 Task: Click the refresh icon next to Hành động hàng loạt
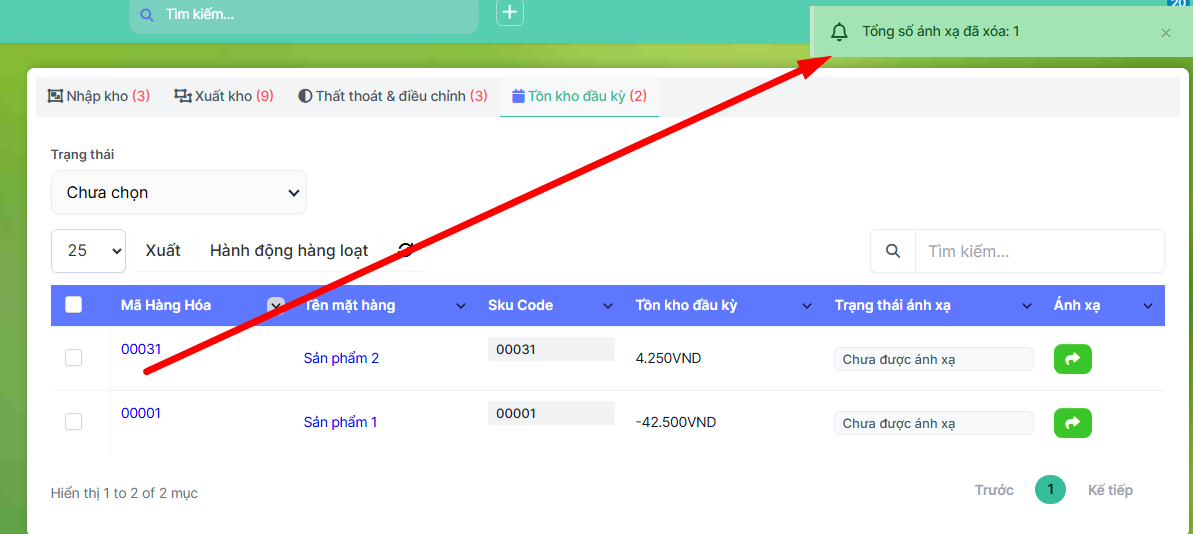(x=406, y=250)
